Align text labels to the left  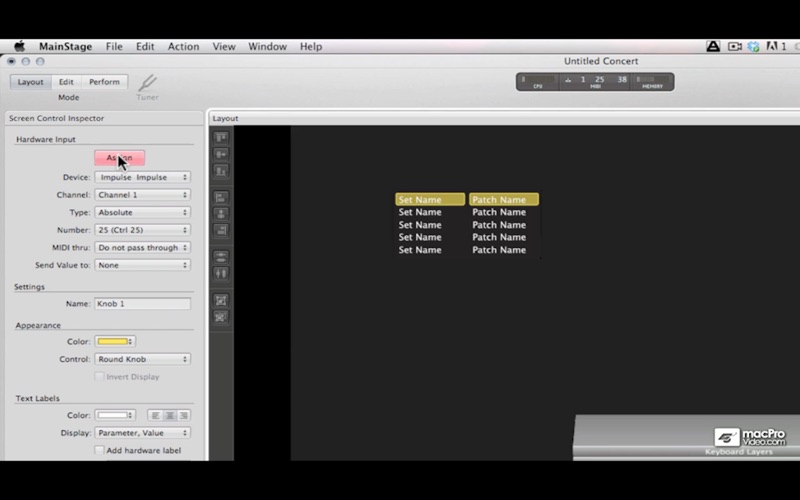[x=155, y=415]
